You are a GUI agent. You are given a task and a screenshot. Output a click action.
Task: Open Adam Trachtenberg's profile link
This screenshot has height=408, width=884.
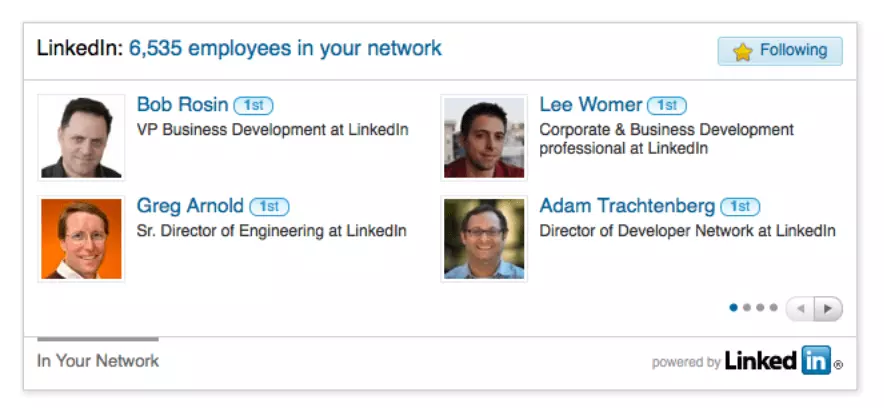[x=627, y=207]
